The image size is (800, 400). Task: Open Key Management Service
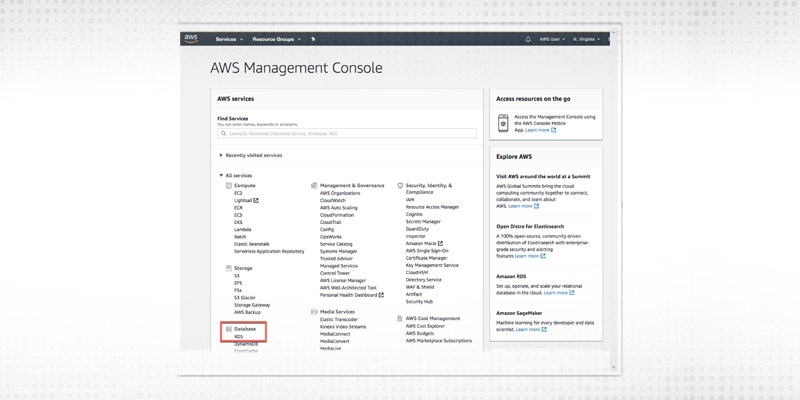[432, 265]
